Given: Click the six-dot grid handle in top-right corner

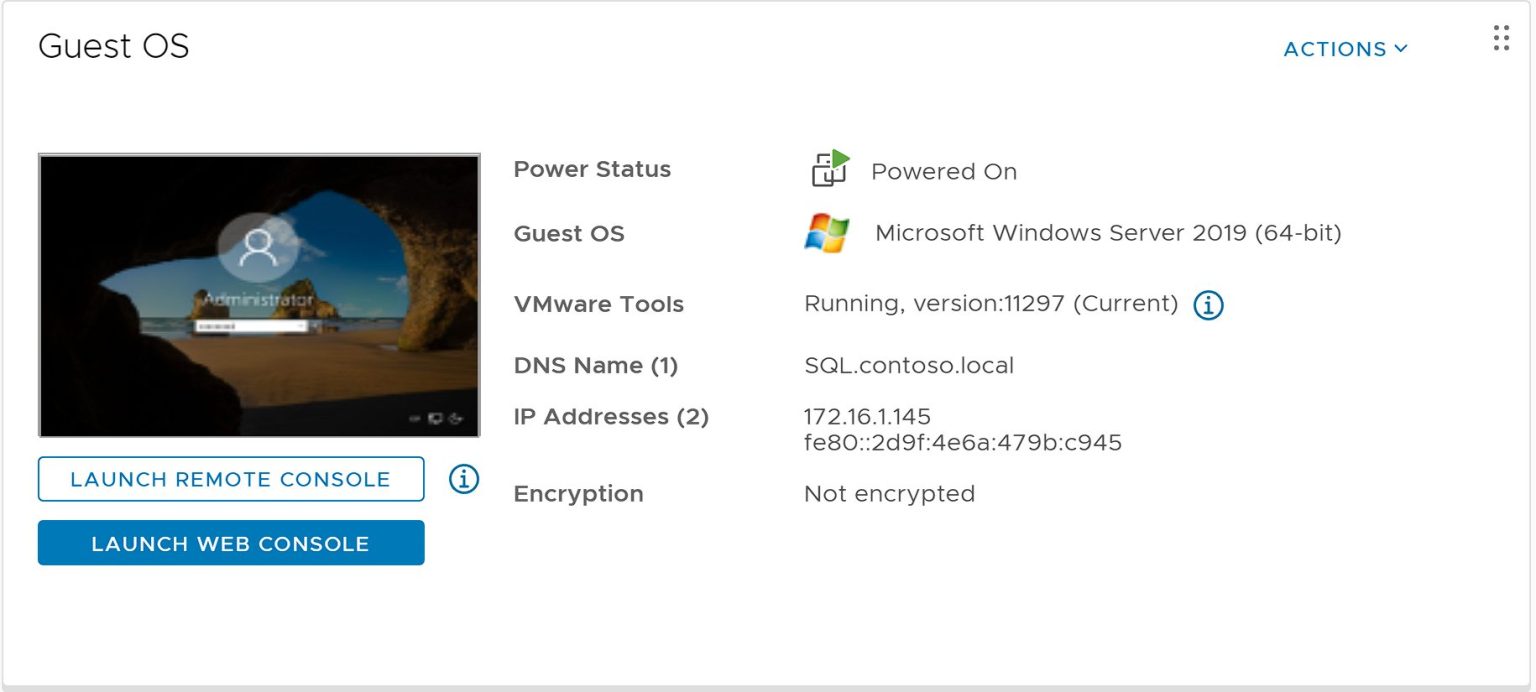Looking at the screenshot, I should [x=1500, y=39].
